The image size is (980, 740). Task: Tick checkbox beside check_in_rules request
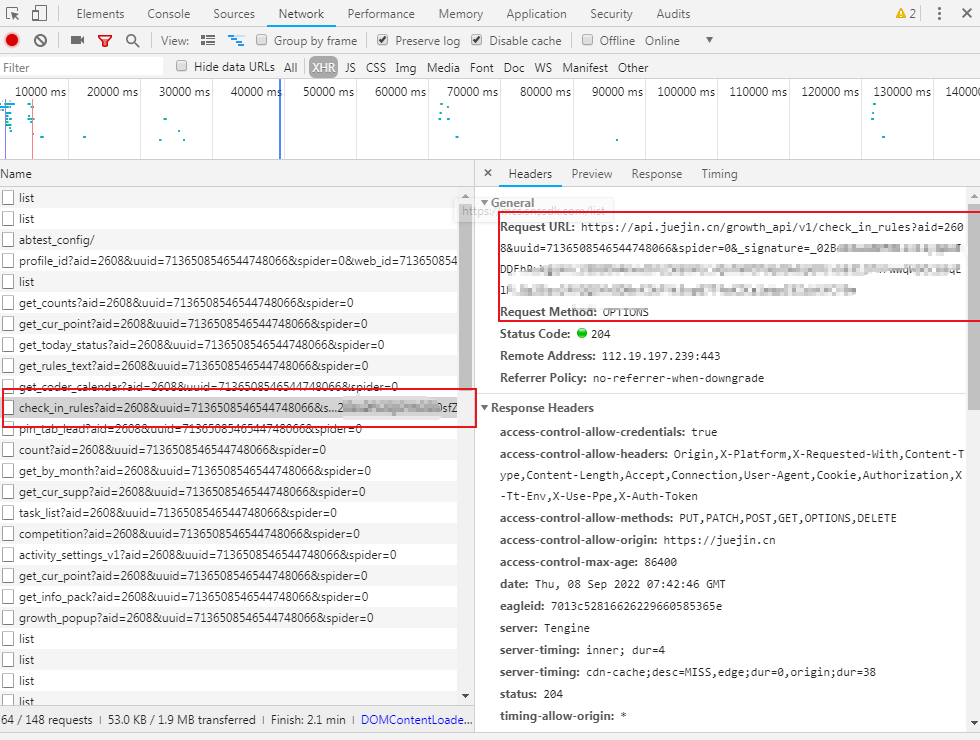click(x=8, y=408)
